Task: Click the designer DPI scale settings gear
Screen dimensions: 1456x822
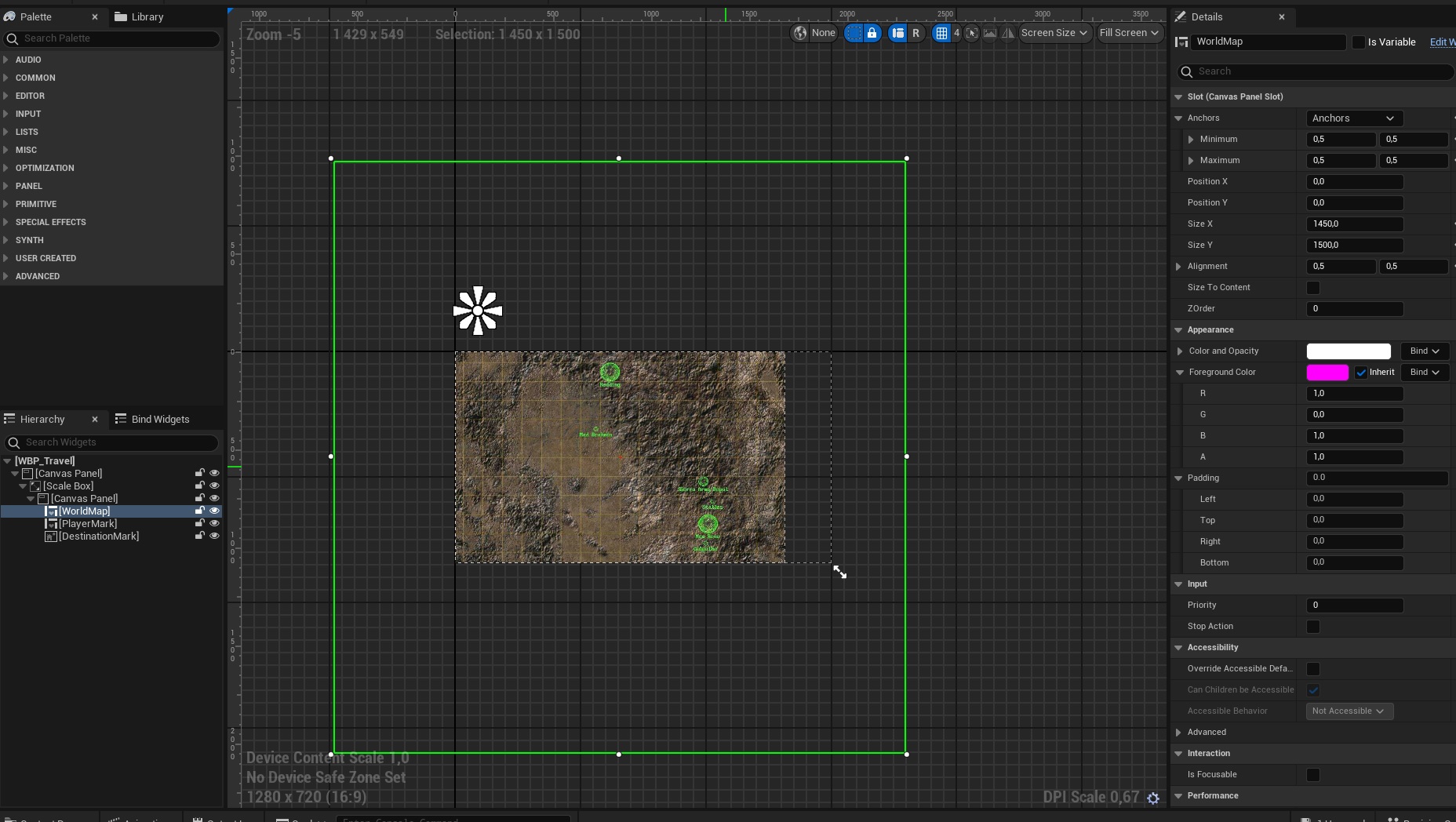Action: [x=1153, y=798]
